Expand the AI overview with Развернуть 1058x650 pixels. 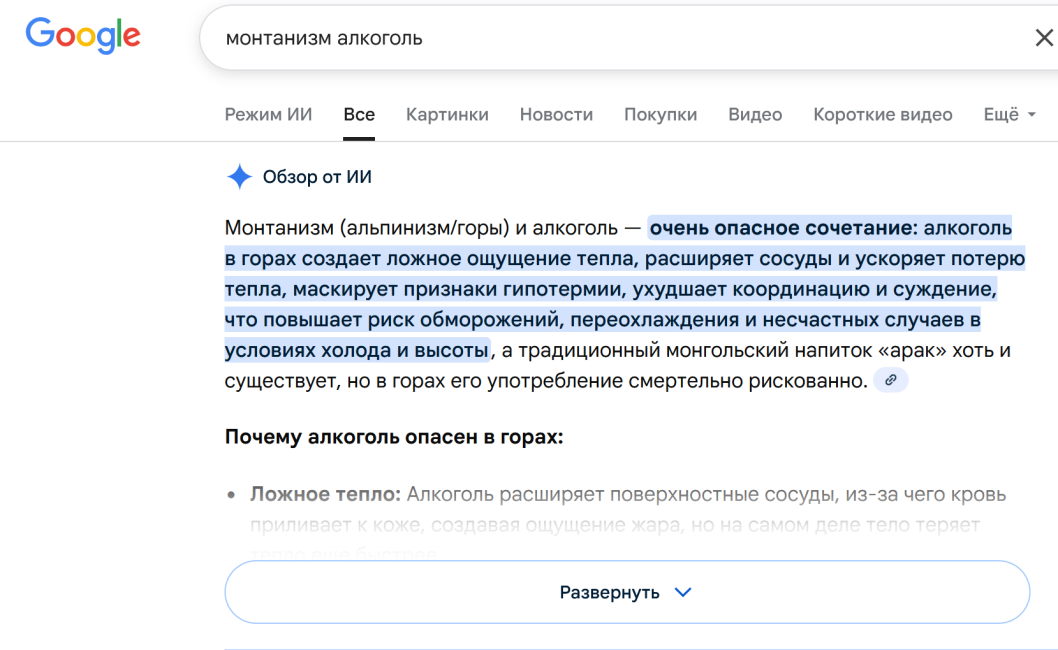(x=627, y=591)
